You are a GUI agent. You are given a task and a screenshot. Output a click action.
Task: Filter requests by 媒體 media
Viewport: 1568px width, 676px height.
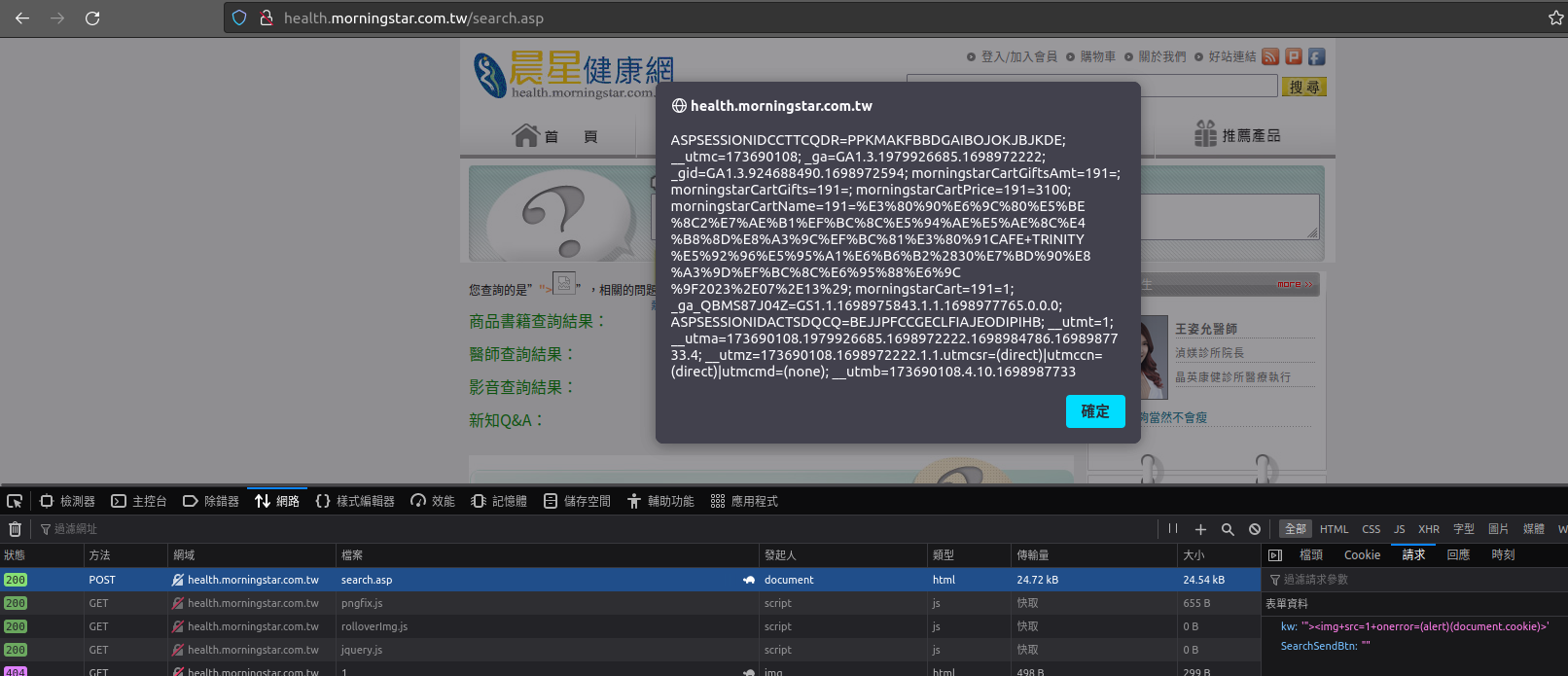[x=1533, y=529]
